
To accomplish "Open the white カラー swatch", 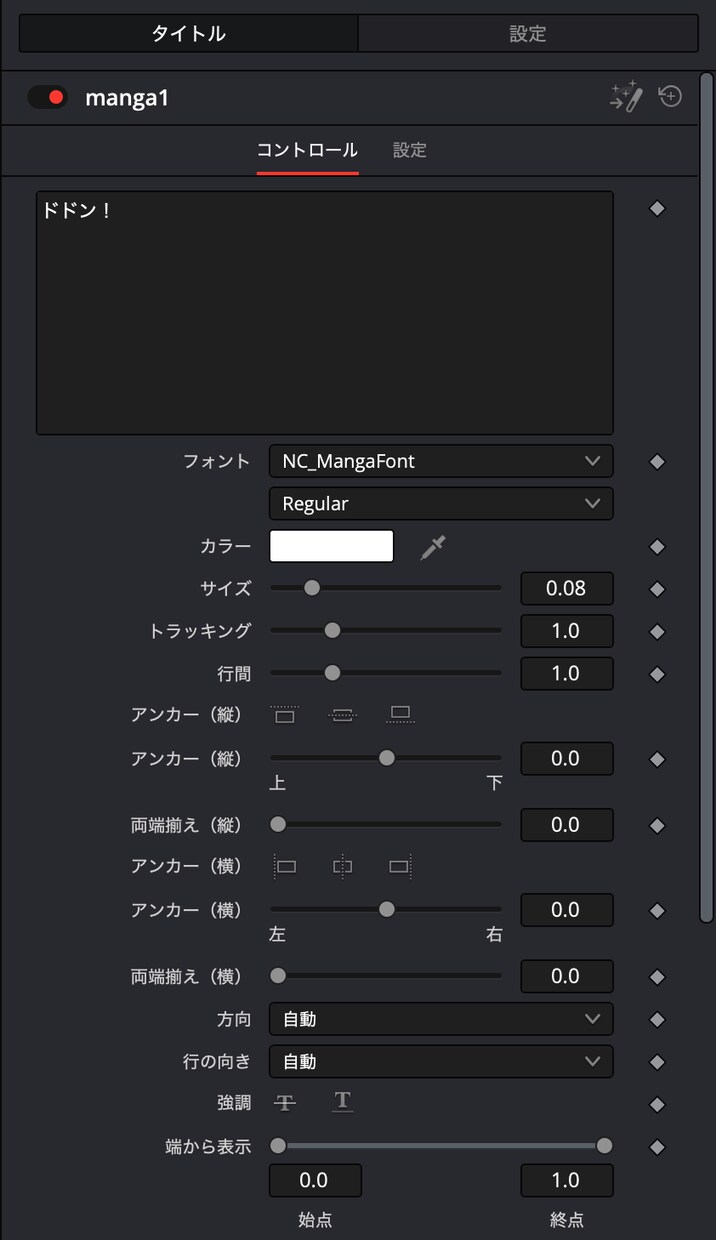I will [x=331, y=546].
